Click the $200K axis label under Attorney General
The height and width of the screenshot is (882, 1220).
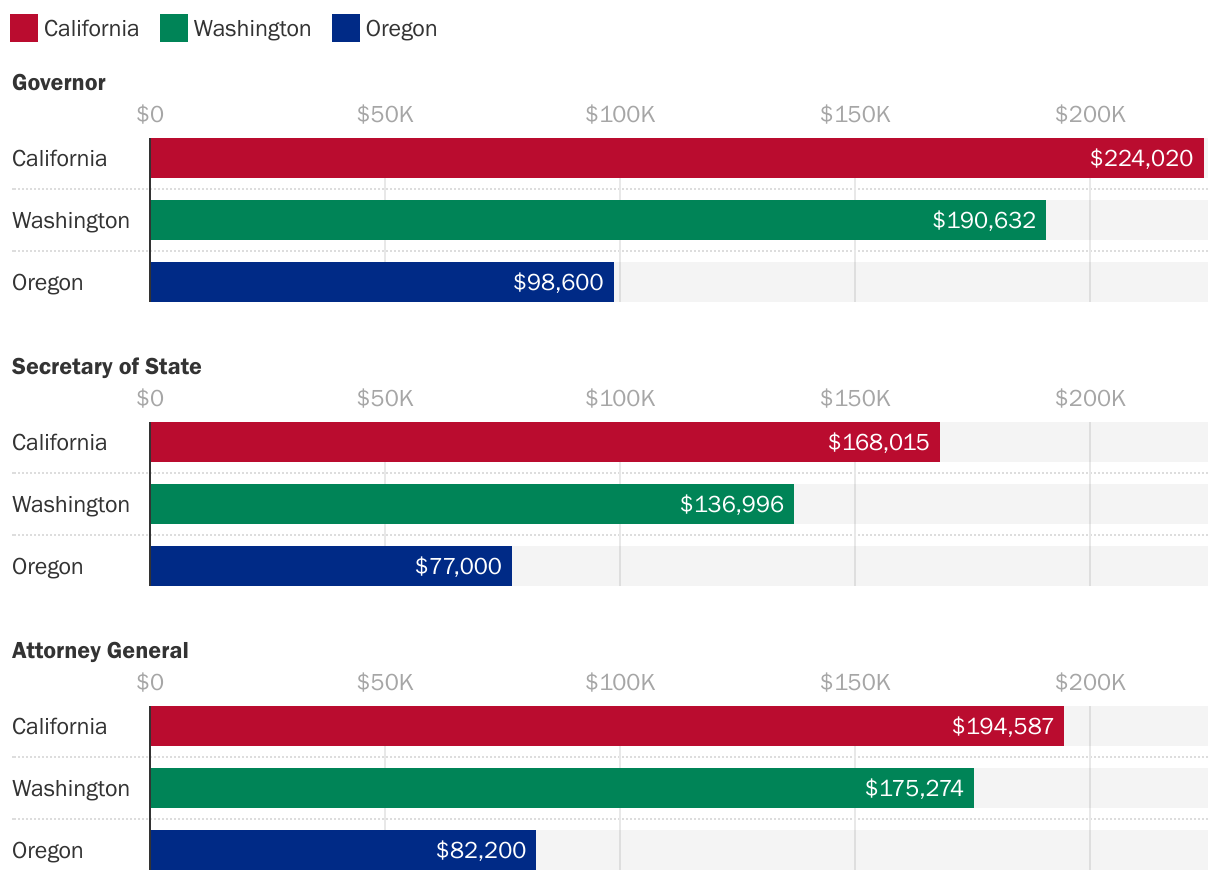pyautogui.click(x=1090, y=682)
